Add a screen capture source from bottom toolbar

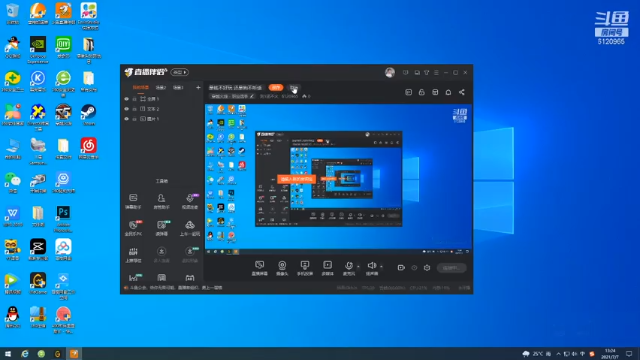(x=259, y=268)
